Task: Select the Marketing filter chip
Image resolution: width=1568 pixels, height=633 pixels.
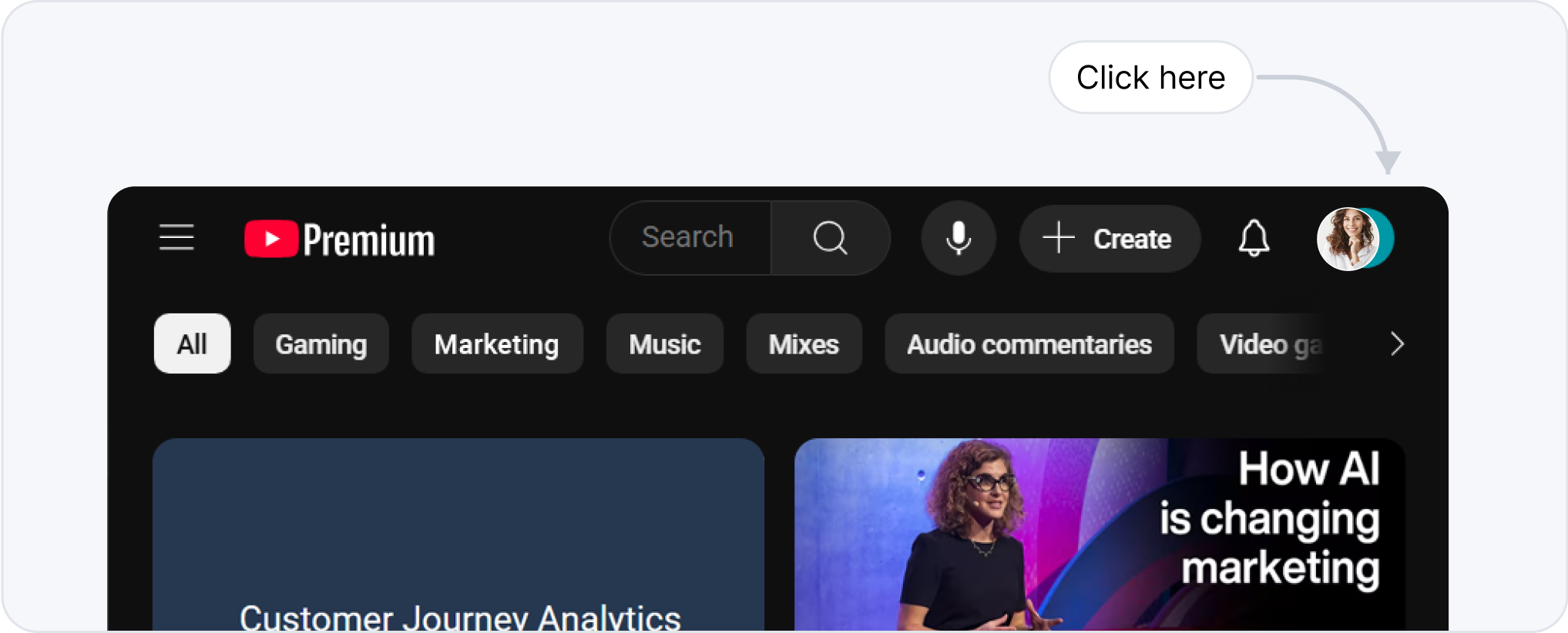Action: point(497,343)
